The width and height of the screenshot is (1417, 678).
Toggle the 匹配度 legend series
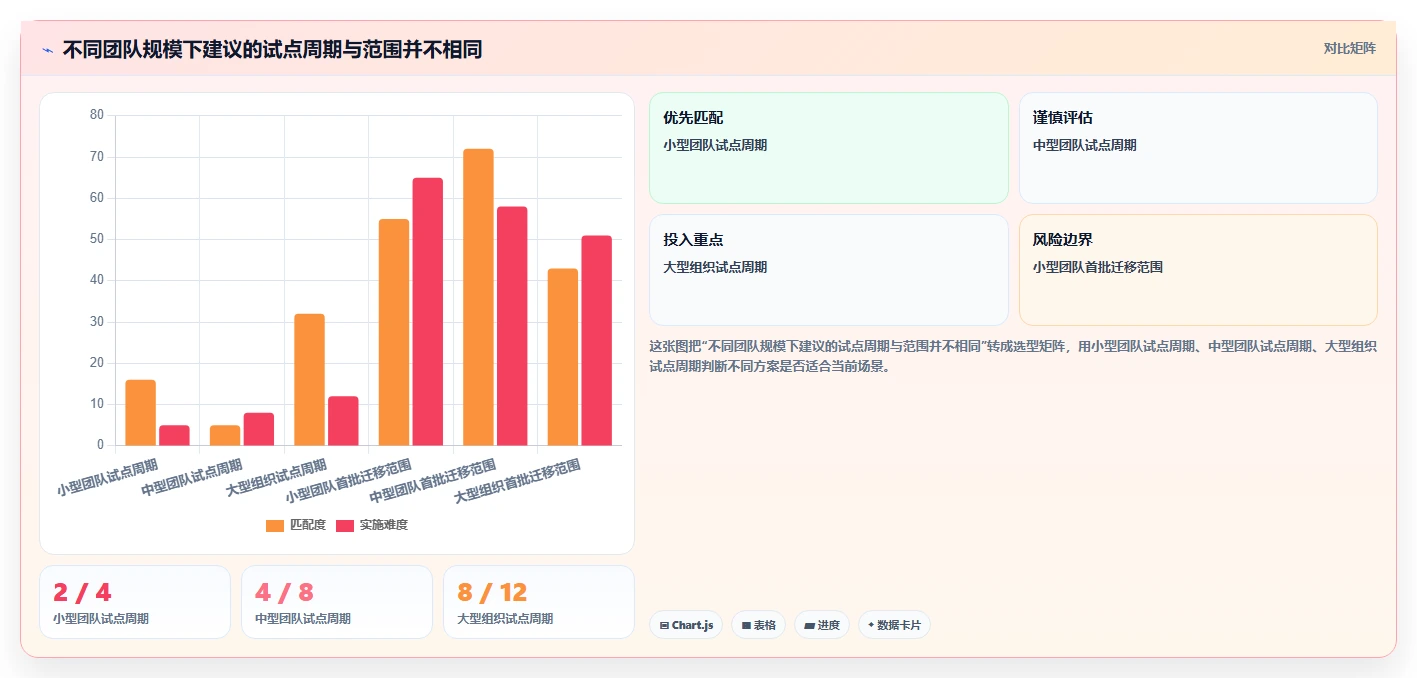pos(296,525)
